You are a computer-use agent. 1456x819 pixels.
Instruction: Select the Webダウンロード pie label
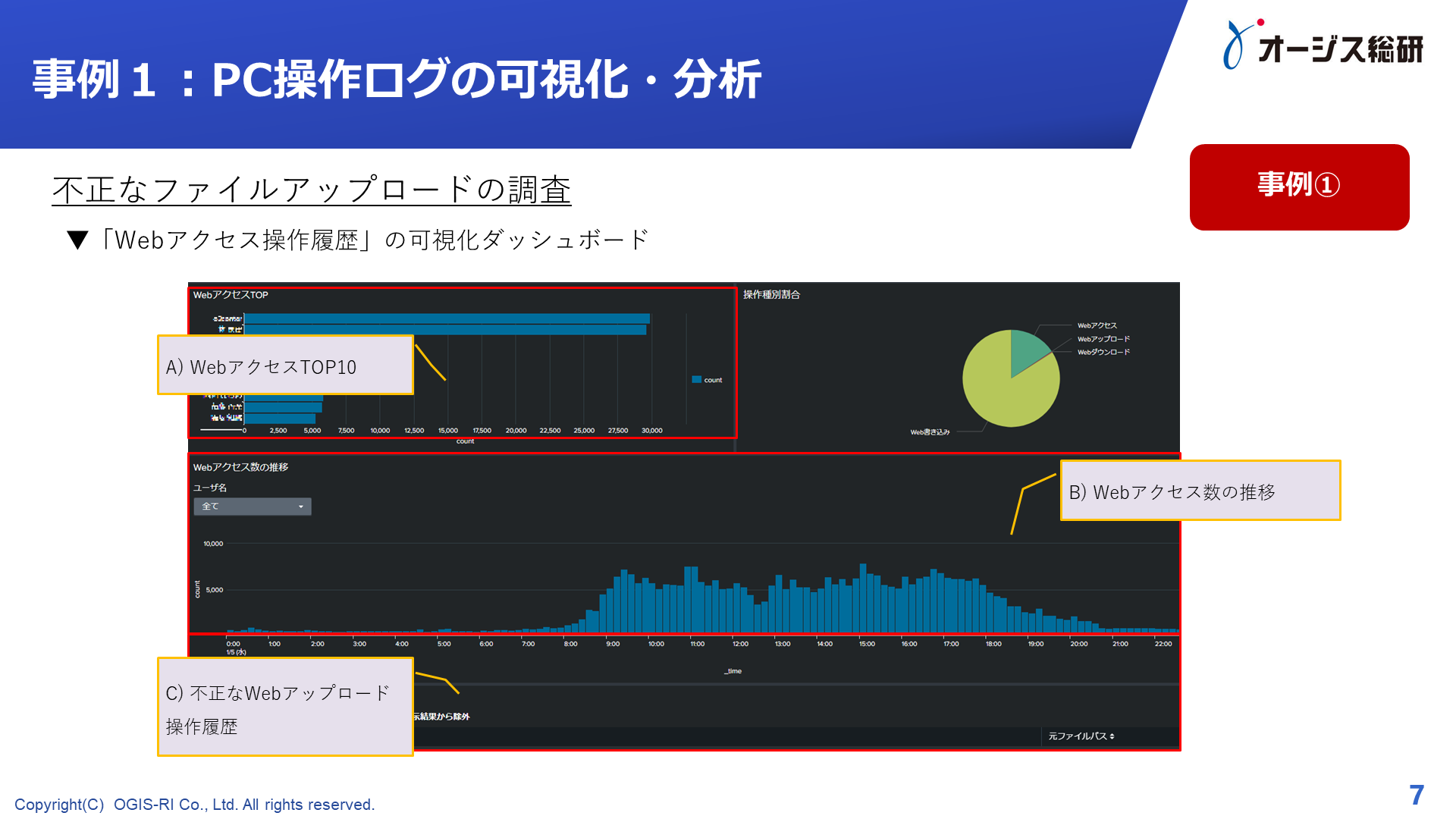point(1103,352)
